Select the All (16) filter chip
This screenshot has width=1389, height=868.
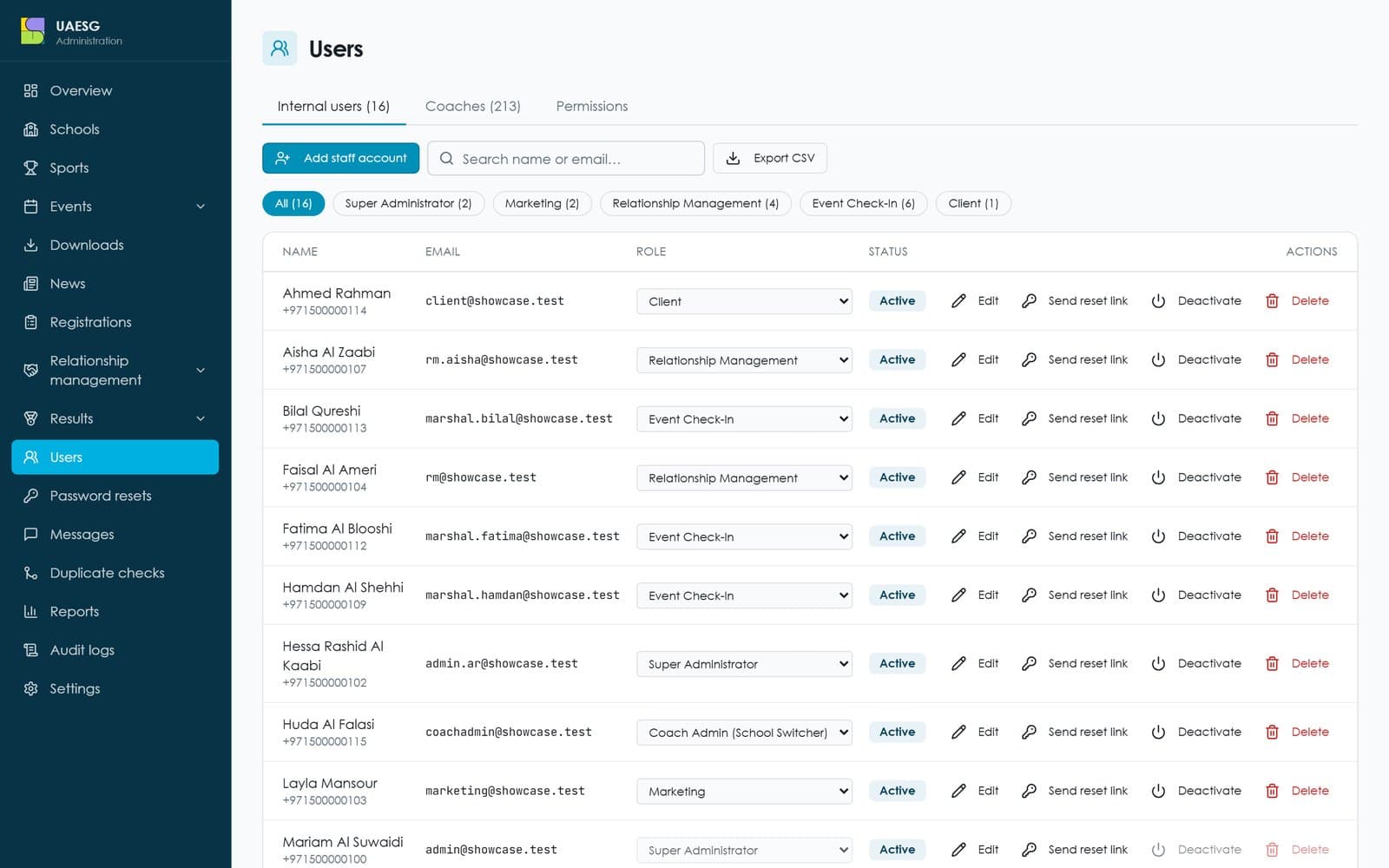(x=293, y=203)
